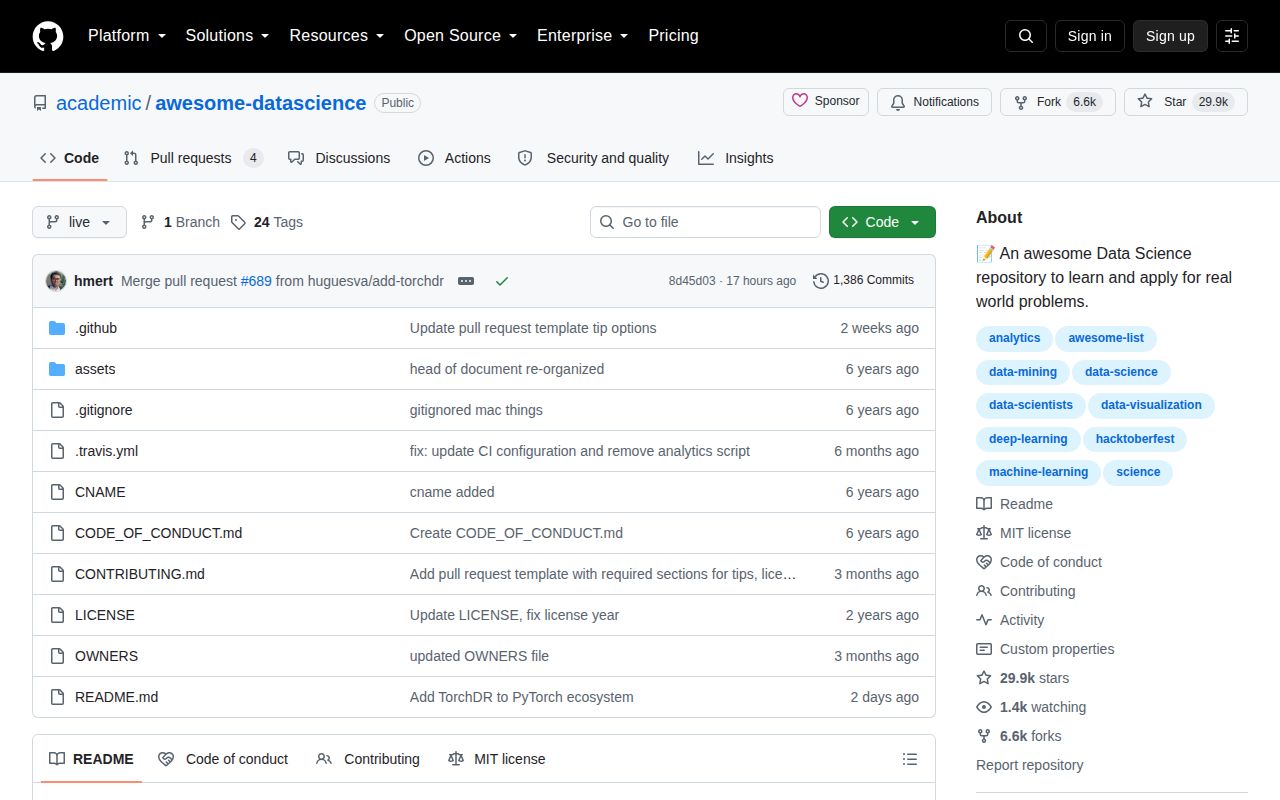1280x800 pixels.
Task: Open the awesome-datascience repository link
Action: pyautogui.click(x=261, y=103)
